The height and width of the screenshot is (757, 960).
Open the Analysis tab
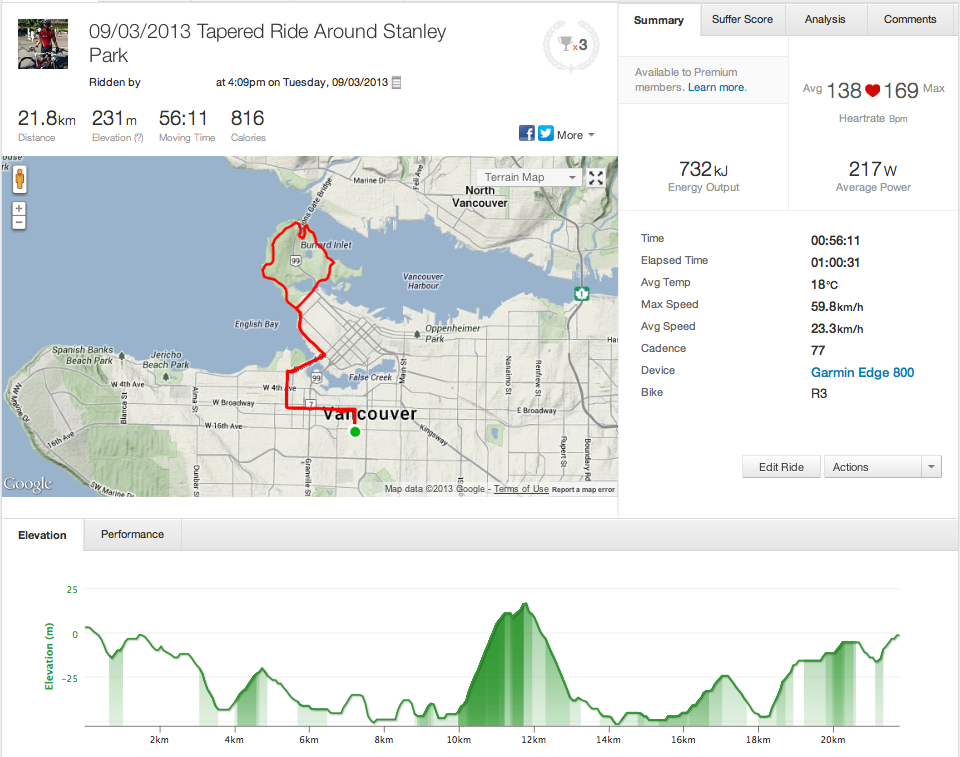[x=825, y=19]
